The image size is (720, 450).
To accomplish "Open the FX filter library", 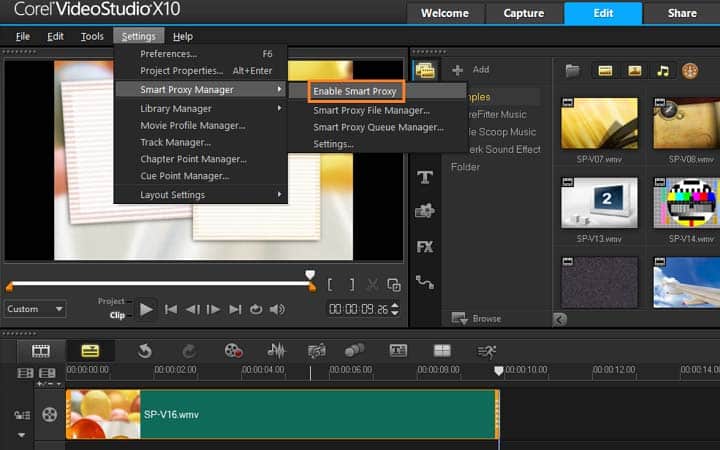I will [425, 247].
